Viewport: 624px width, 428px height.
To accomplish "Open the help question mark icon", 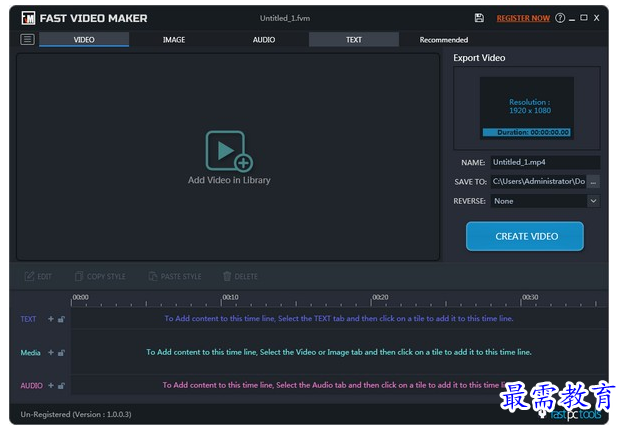I will [560, 18].
